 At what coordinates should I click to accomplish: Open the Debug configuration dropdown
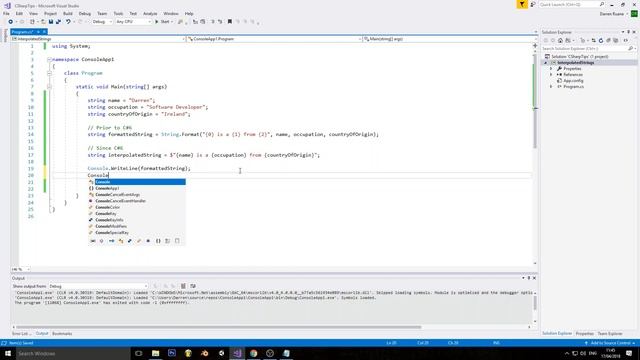pos(102,22)
